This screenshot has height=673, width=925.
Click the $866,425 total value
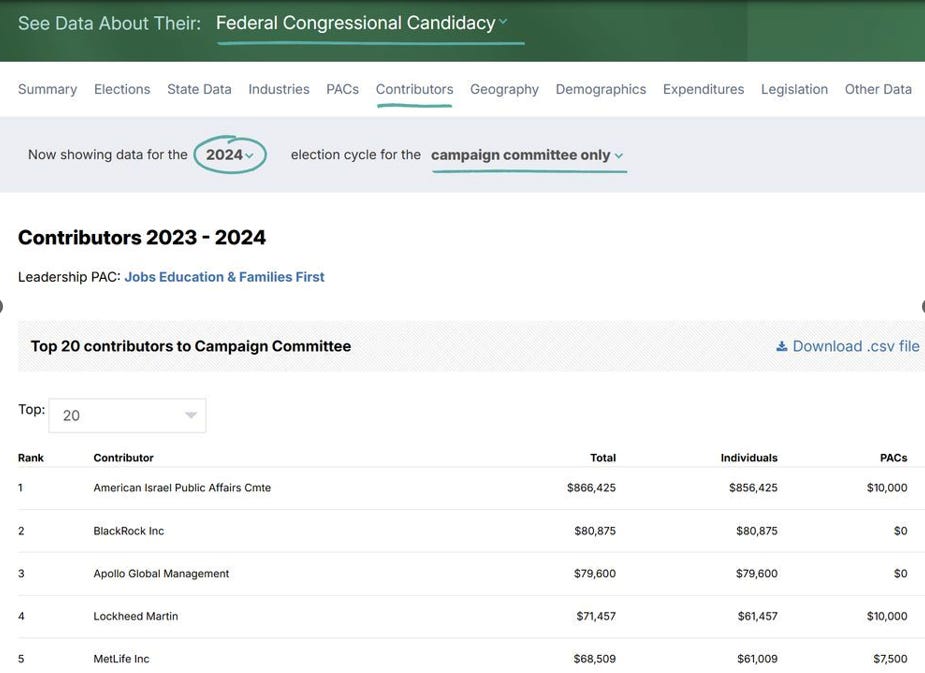[x=591, y=488]
